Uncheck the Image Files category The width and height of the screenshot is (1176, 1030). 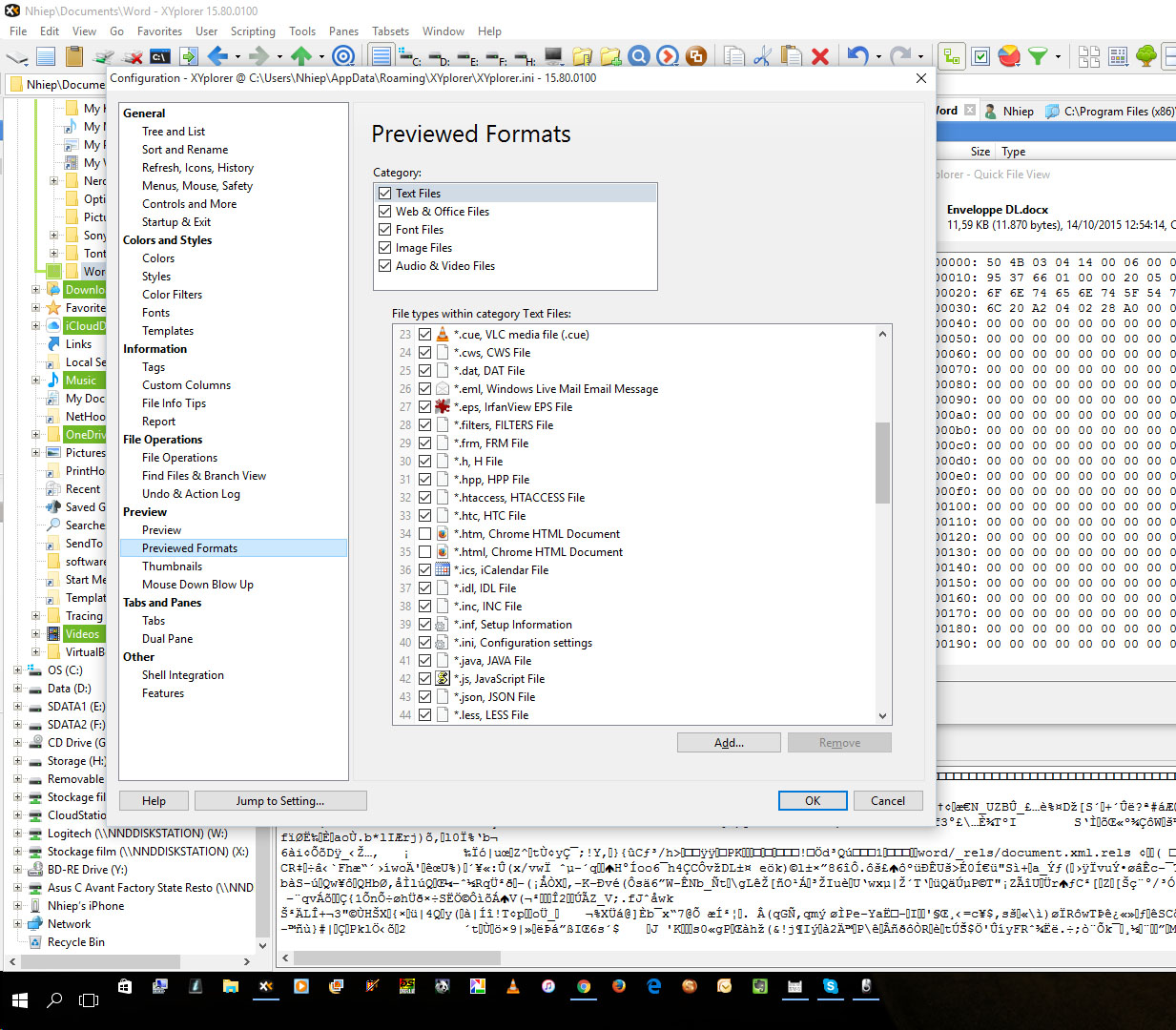[x=385, y=248]
